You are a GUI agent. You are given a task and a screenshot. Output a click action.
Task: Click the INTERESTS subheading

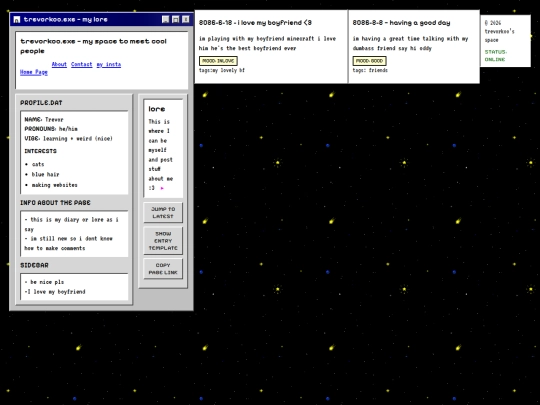[40, 151]
